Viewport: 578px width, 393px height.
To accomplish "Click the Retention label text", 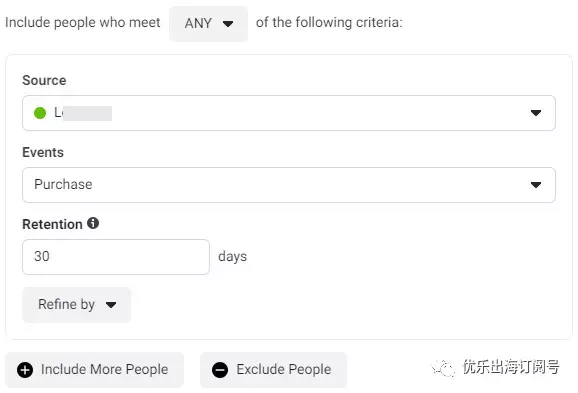I will pyautogui.click(x=52, y=224).
